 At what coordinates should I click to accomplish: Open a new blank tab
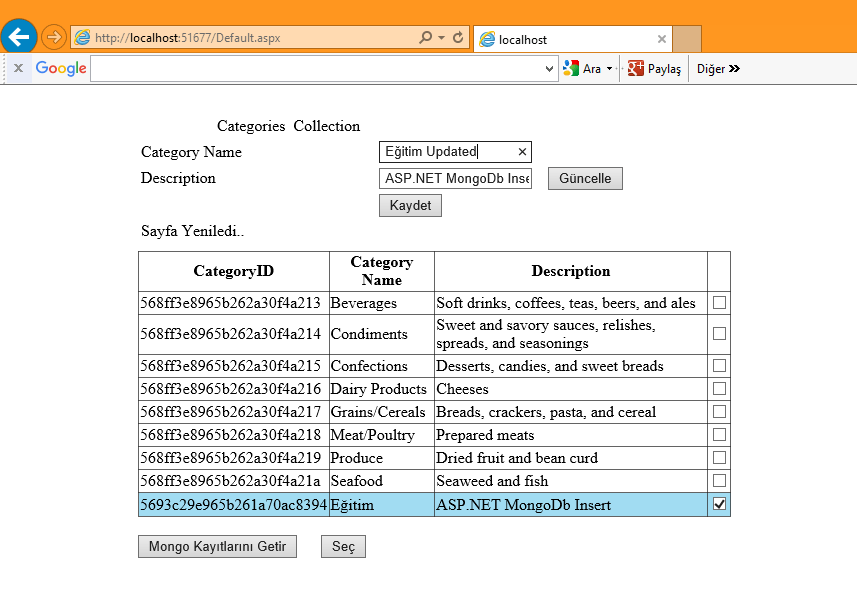point(687,39)
